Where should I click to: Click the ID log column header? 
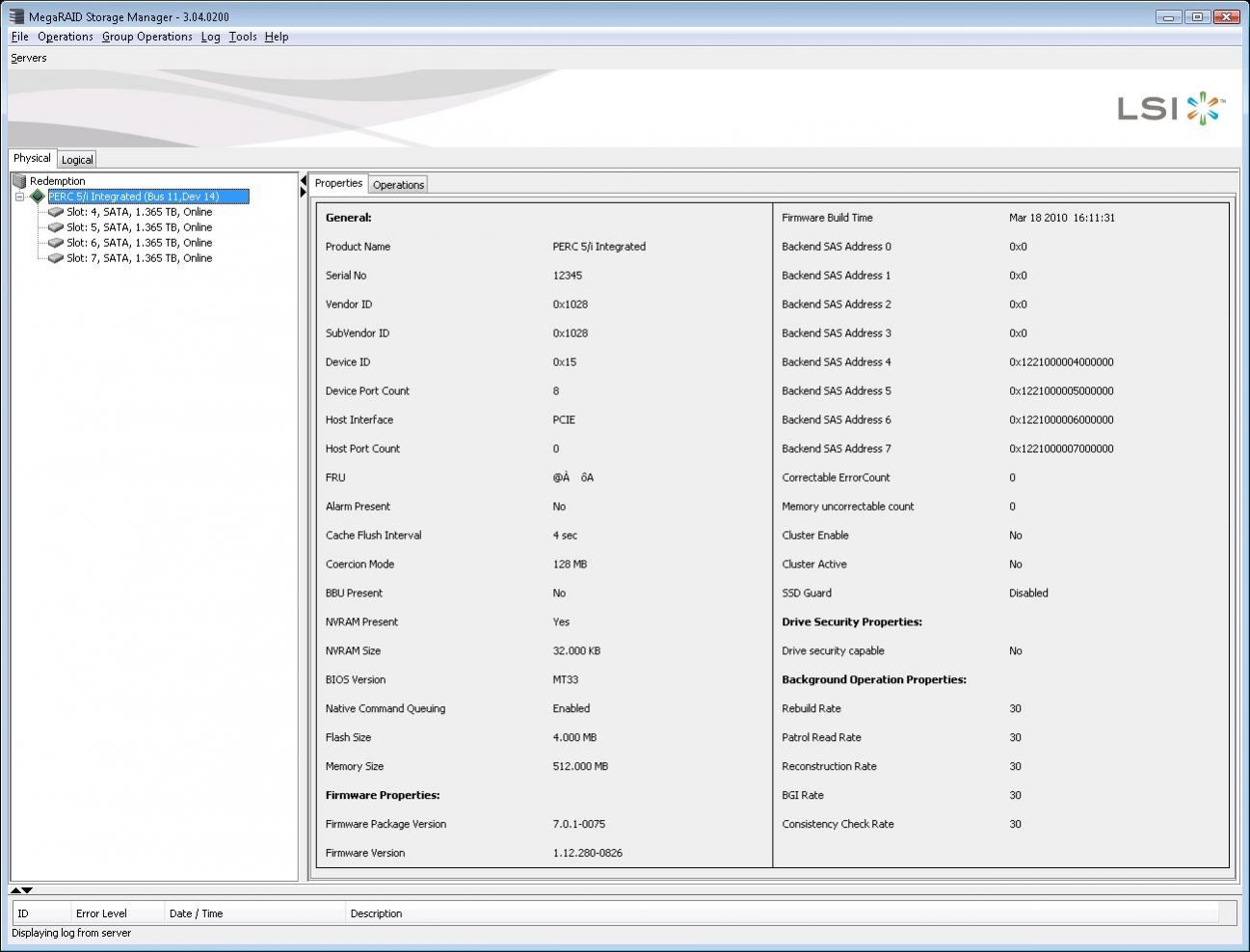click(41, 913)
